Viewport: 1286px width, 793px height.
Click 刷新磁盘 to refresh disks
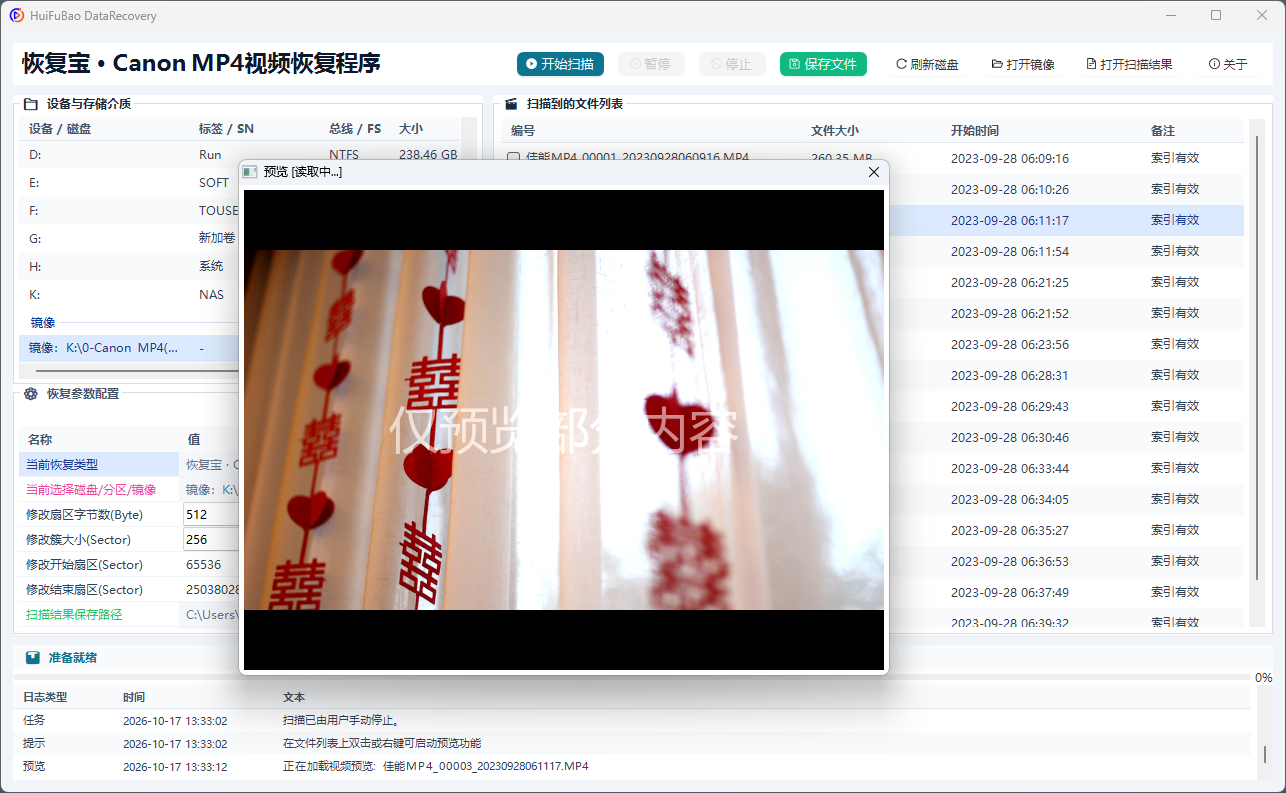[927, 64]
